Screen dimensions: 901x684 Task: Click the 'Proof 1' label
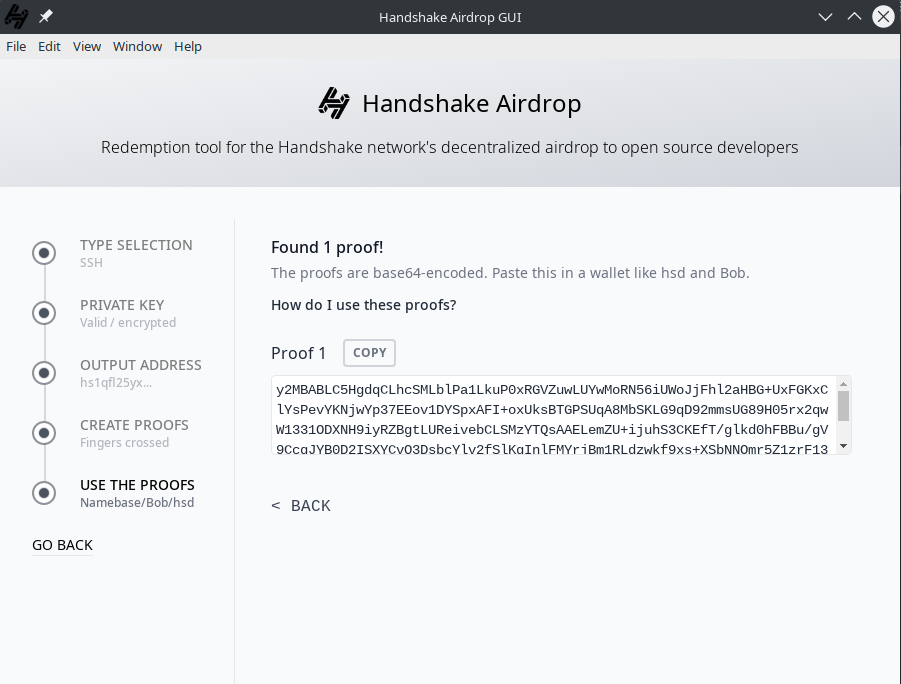point(298,353)
